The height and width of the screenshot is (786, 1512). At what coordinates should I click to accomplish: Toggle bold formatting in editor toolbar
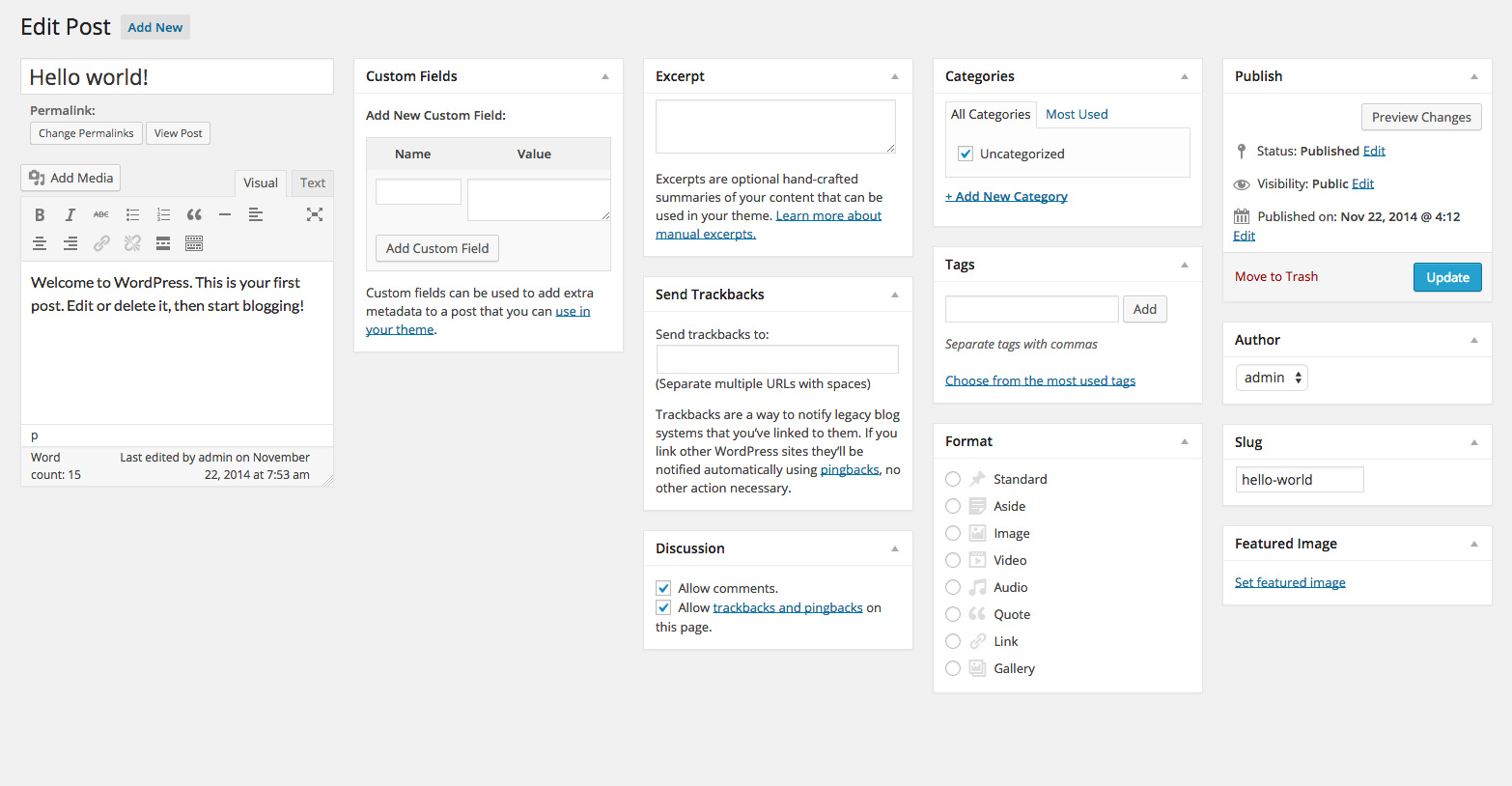click(40, 214)
